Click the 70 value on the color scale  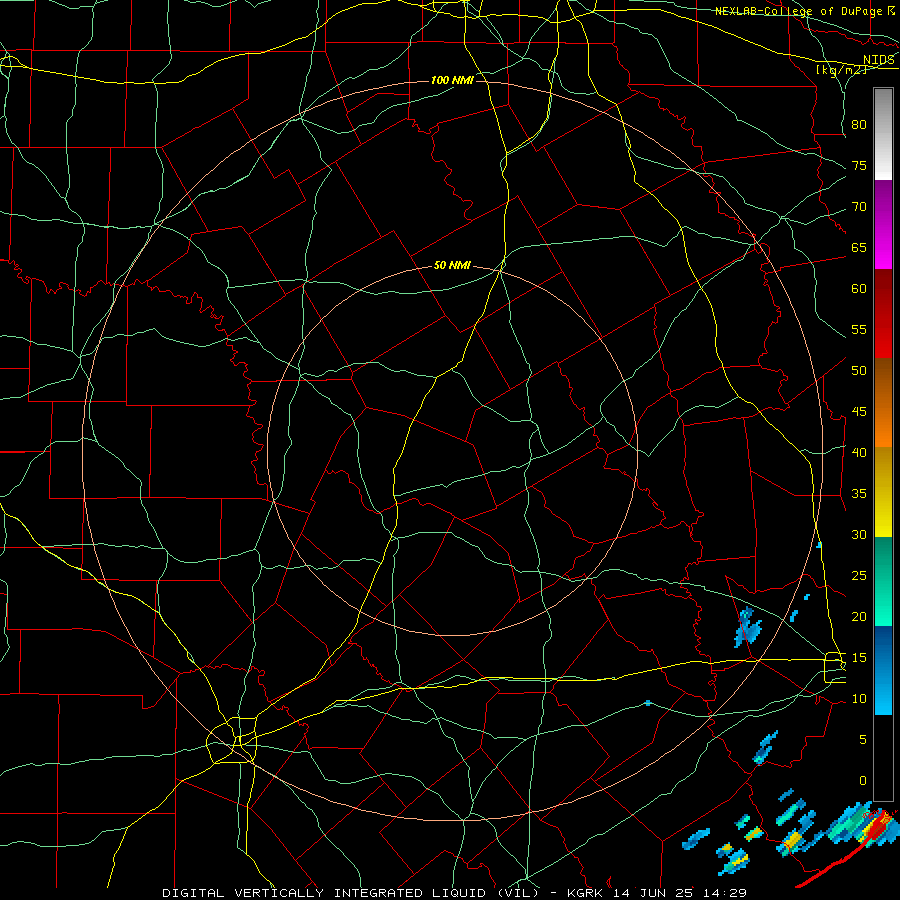click(859, 207)
